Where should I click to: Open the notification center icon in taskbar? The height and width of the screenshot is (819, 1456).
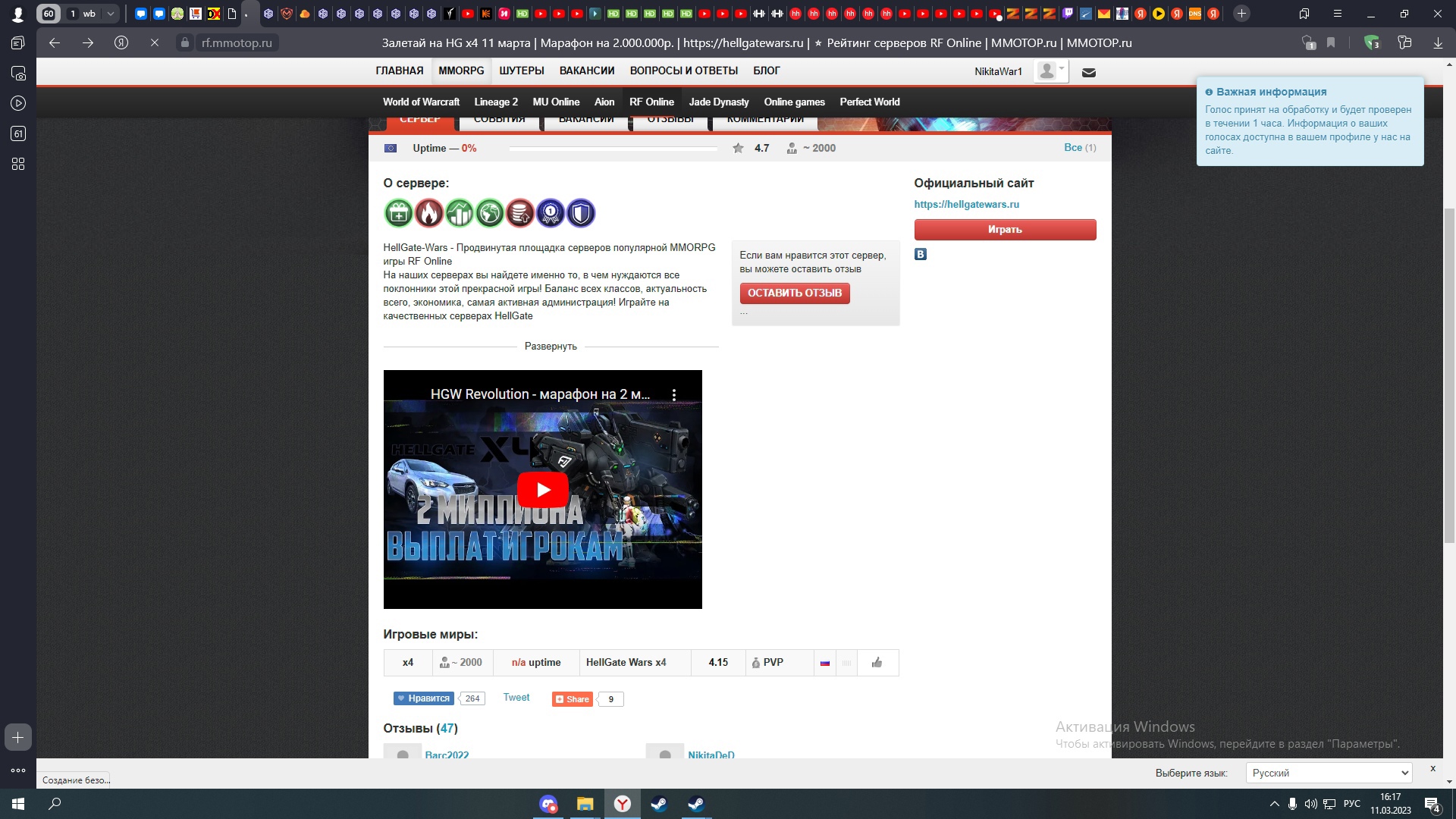pyautogui.click(x=1432, y=805)
